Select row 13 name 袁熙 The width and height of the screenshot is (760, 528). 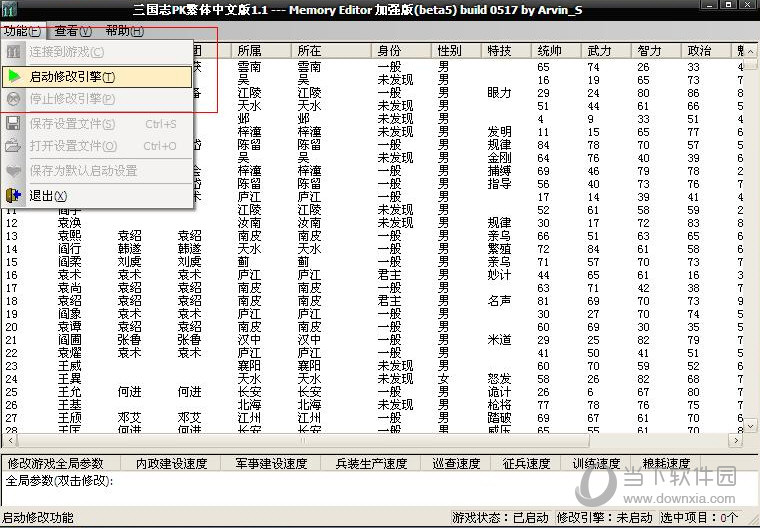tap(69, 236)
